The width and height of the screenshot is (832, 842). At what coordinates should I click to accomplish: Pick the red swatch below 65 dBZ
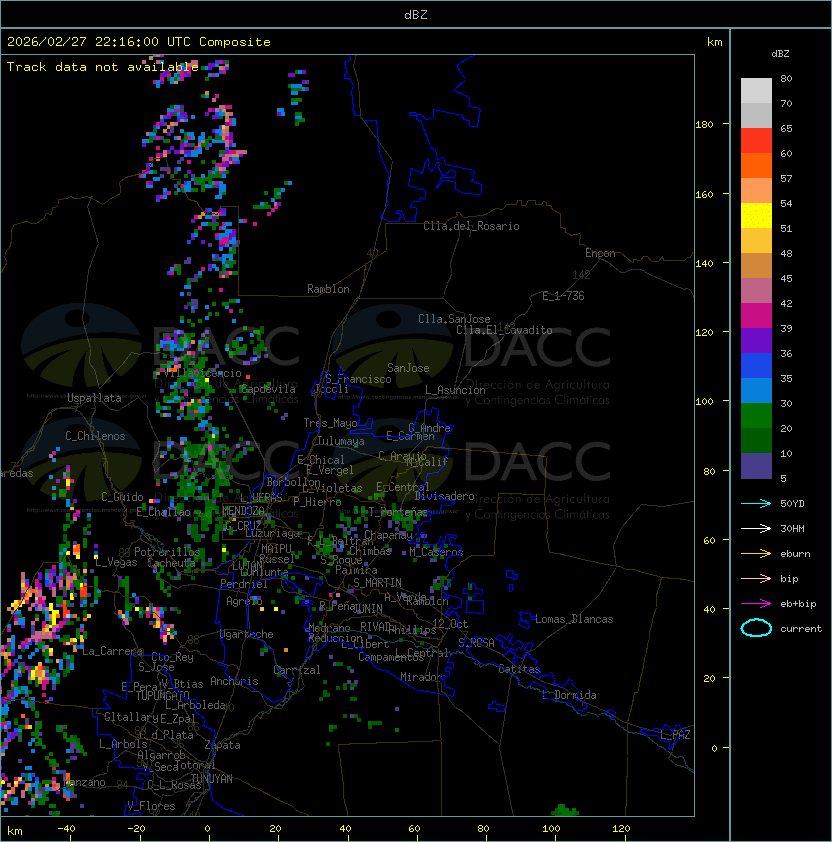pos(756,141)
